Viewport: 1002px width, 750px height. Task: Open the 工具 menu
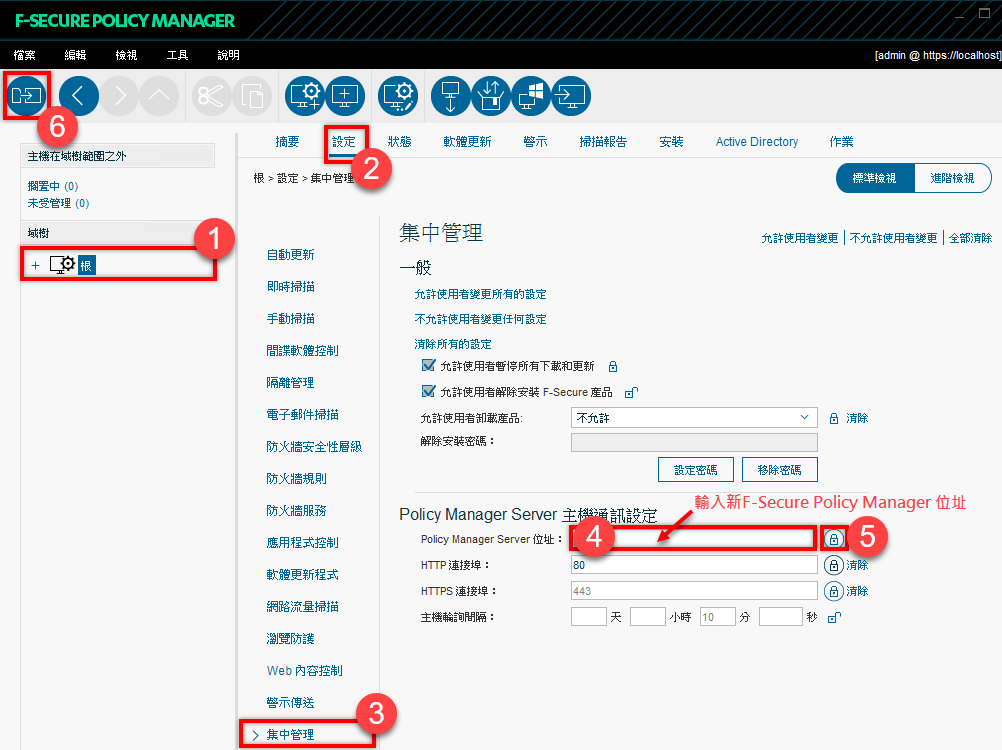pos(178,55)
